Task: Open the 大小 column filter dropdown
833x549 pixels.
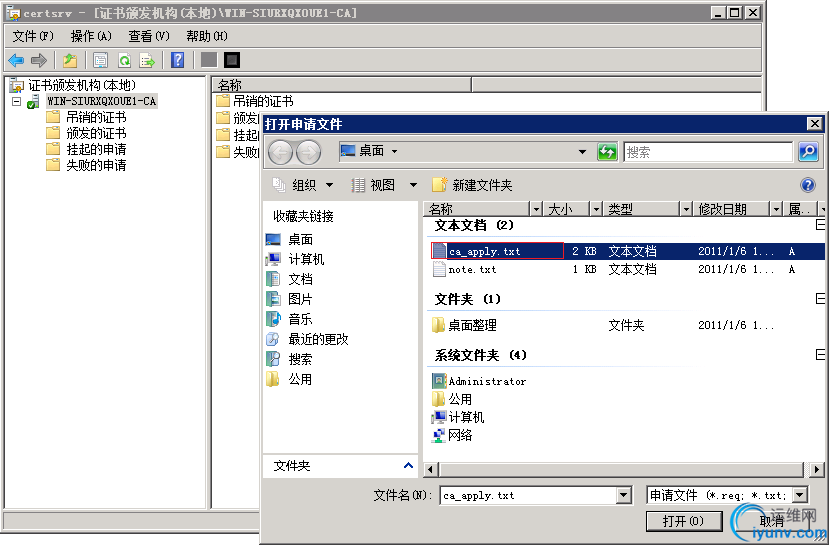Action: tap(596, 209)
